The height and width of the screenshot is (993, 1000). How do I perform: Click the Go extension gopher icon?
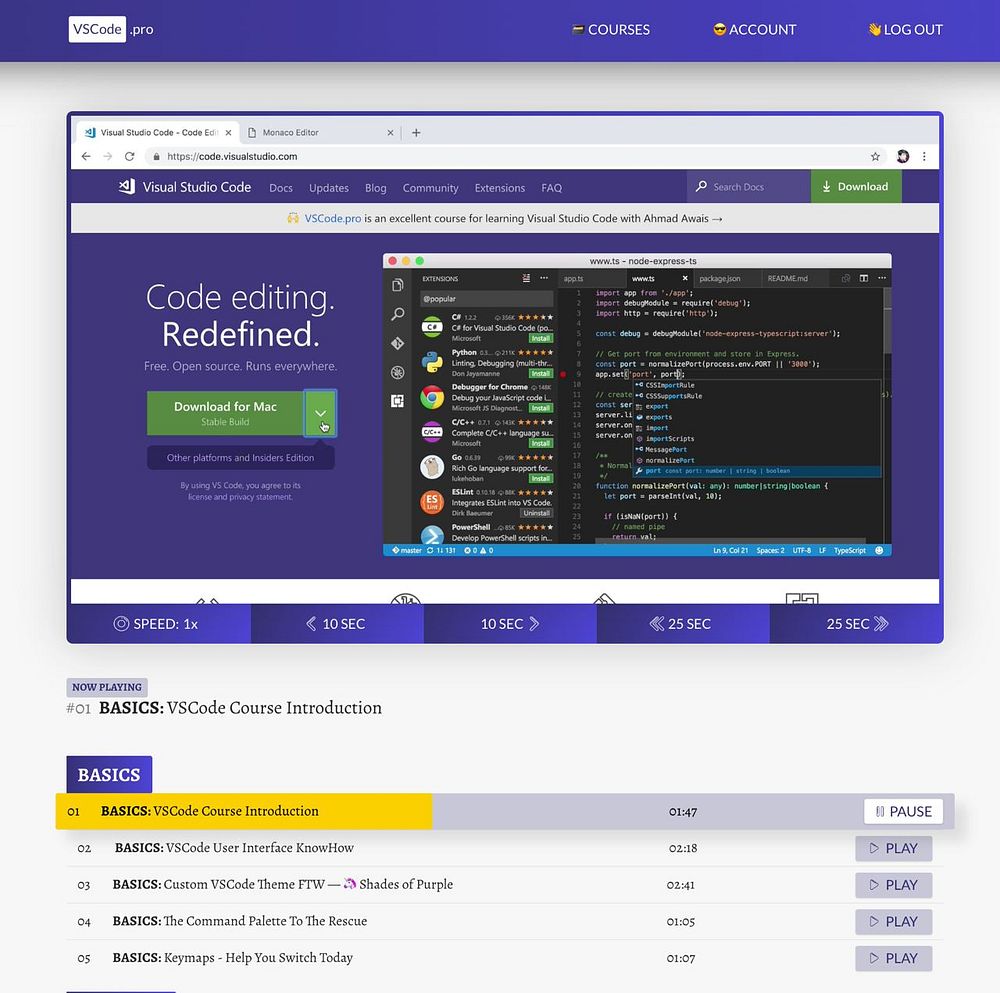(432, 467)
